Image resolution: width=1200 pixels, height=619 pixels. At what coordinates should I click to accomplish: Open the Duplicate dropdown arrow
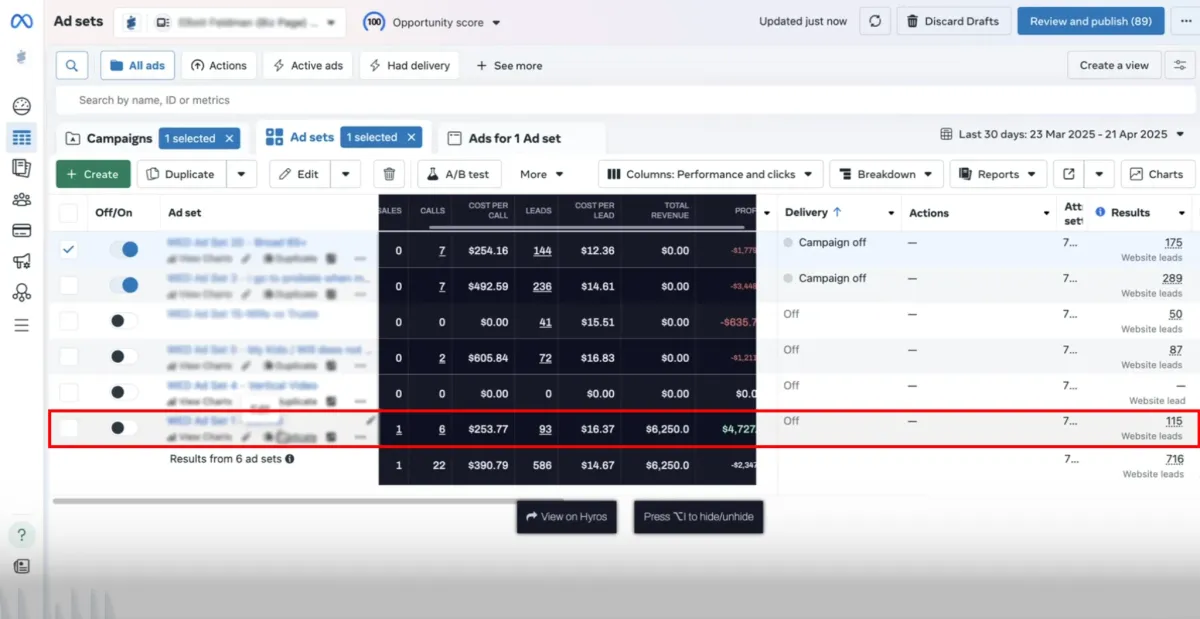pyautogui.click(x=241, y=174)
